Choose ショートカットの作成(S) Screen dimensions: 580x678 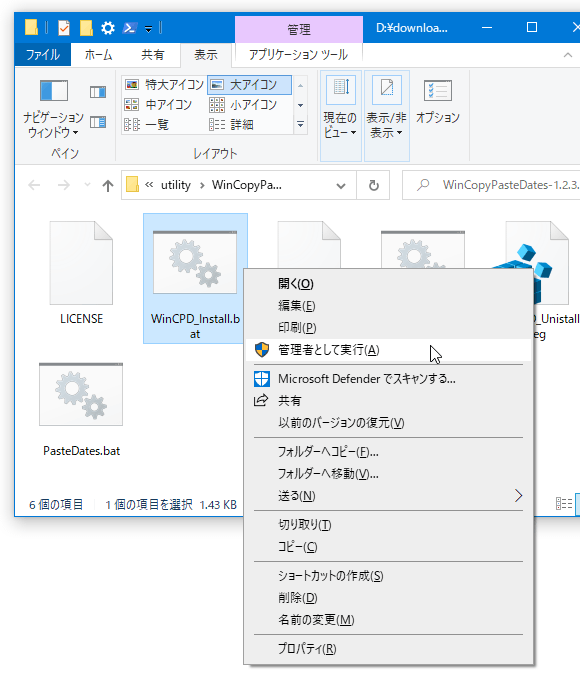[388, 576]
